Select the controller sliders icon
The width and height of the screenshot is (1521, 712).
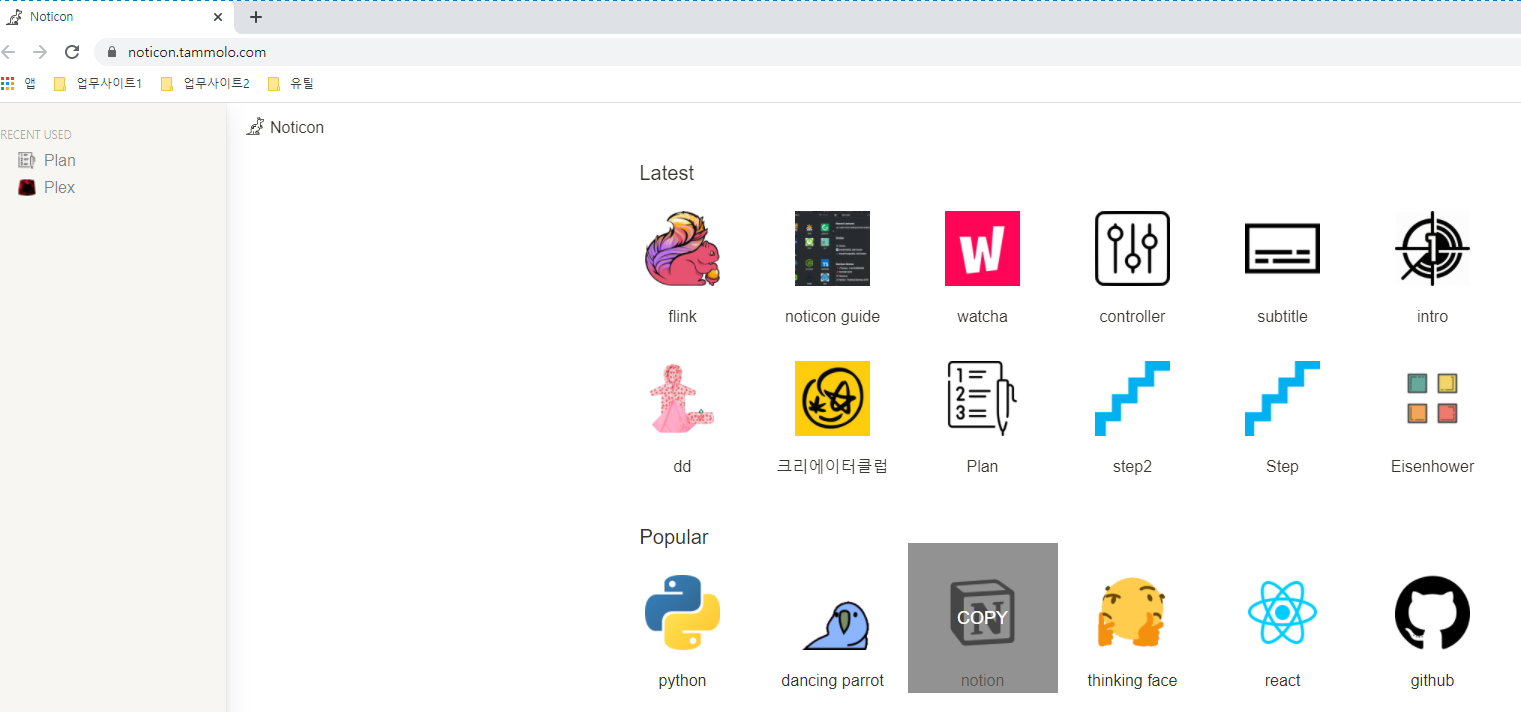tap(1132, 248)
